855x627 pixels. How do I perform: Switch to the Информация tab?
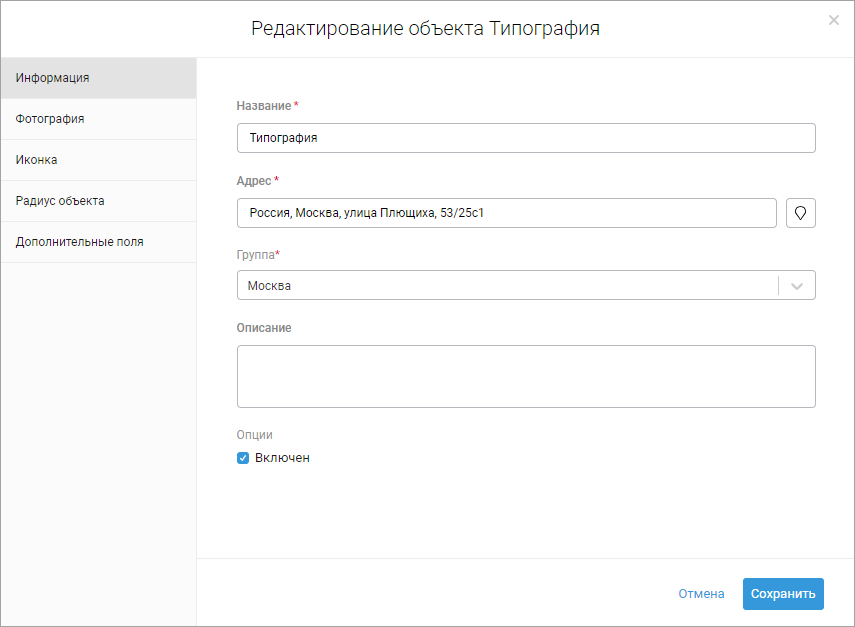click(98, 78)
